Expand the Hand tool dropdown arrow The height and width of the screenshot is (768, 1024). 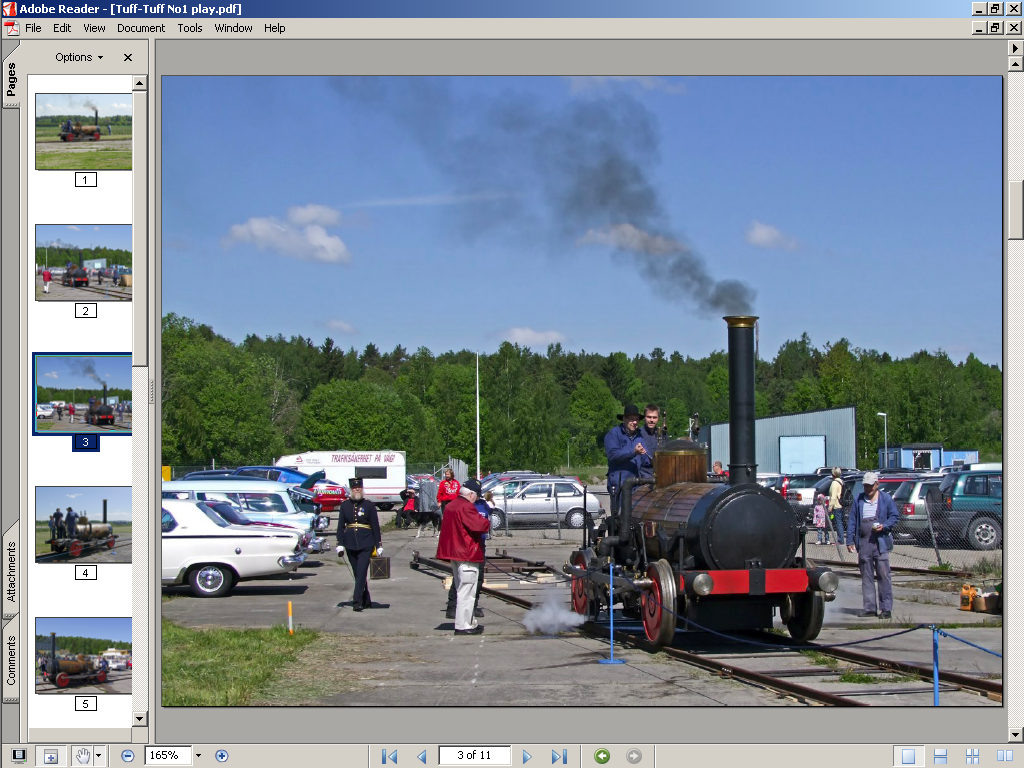coord(98,756)
